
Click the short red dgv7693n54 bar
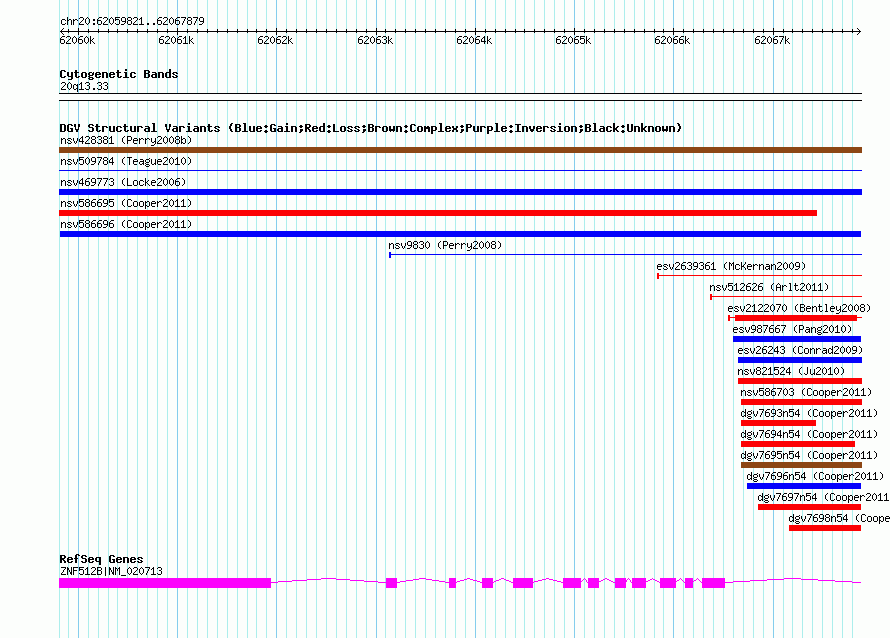778,423
